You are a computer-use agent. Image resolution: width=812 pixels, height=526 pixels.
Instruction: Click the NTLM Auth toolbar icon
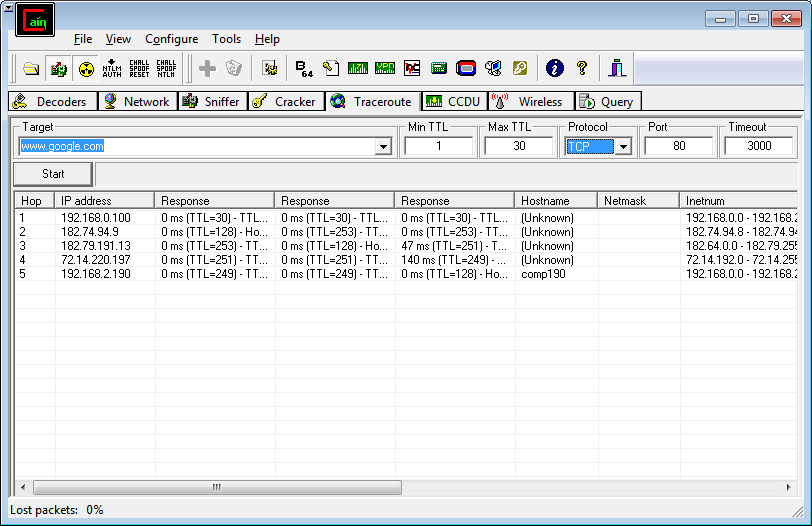113,68
